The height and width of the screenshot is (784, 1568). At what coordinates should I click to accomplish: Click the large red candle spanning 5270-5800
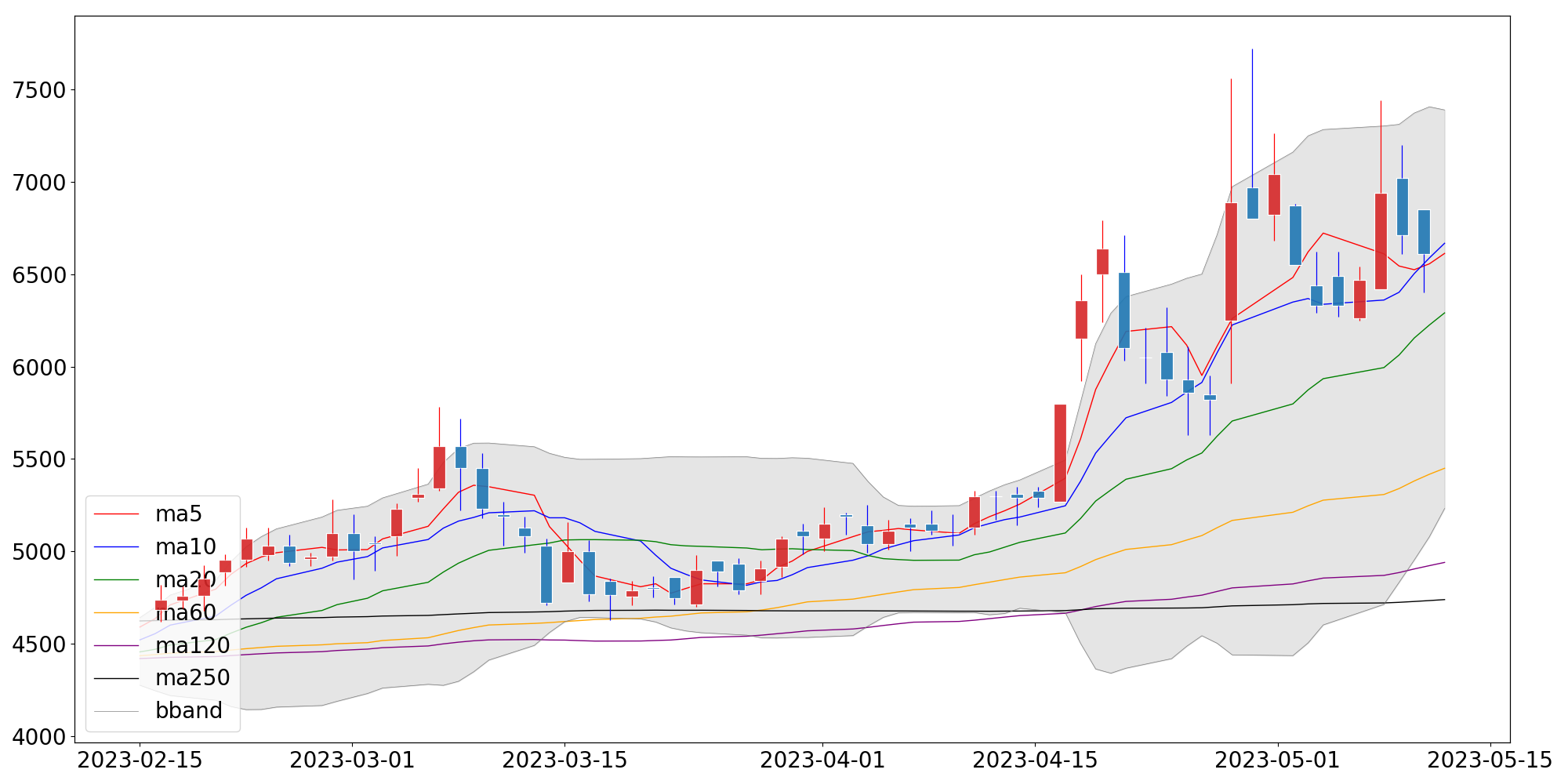click(1060, 453)
